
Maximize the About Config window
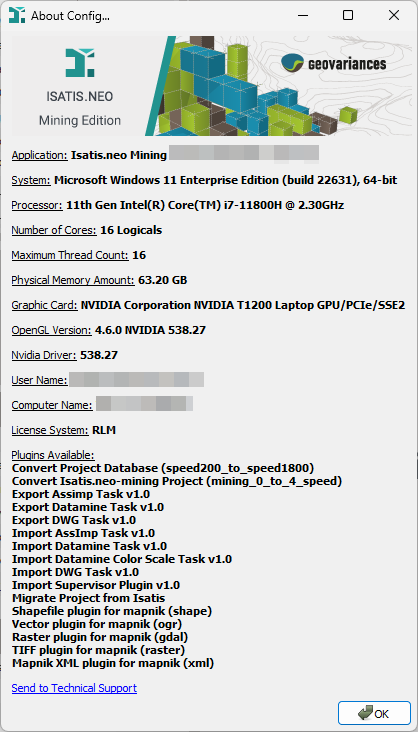click(348, 15)
